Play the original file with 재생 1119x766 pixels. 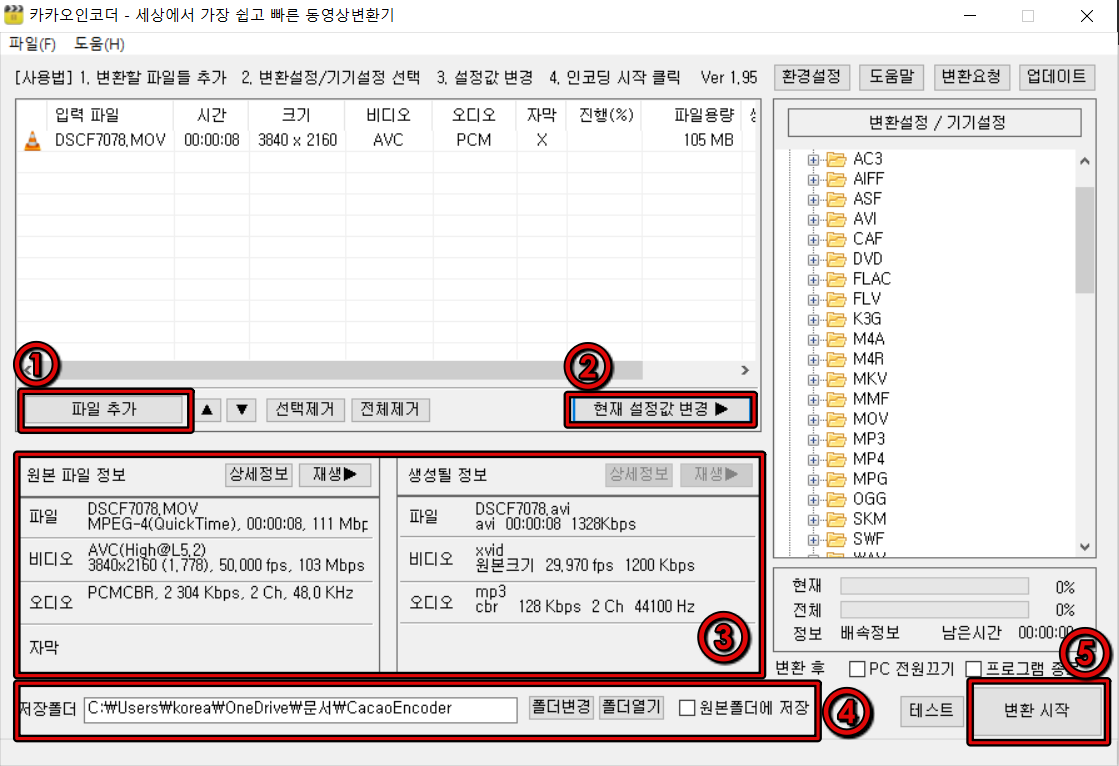tap(335, 474)
